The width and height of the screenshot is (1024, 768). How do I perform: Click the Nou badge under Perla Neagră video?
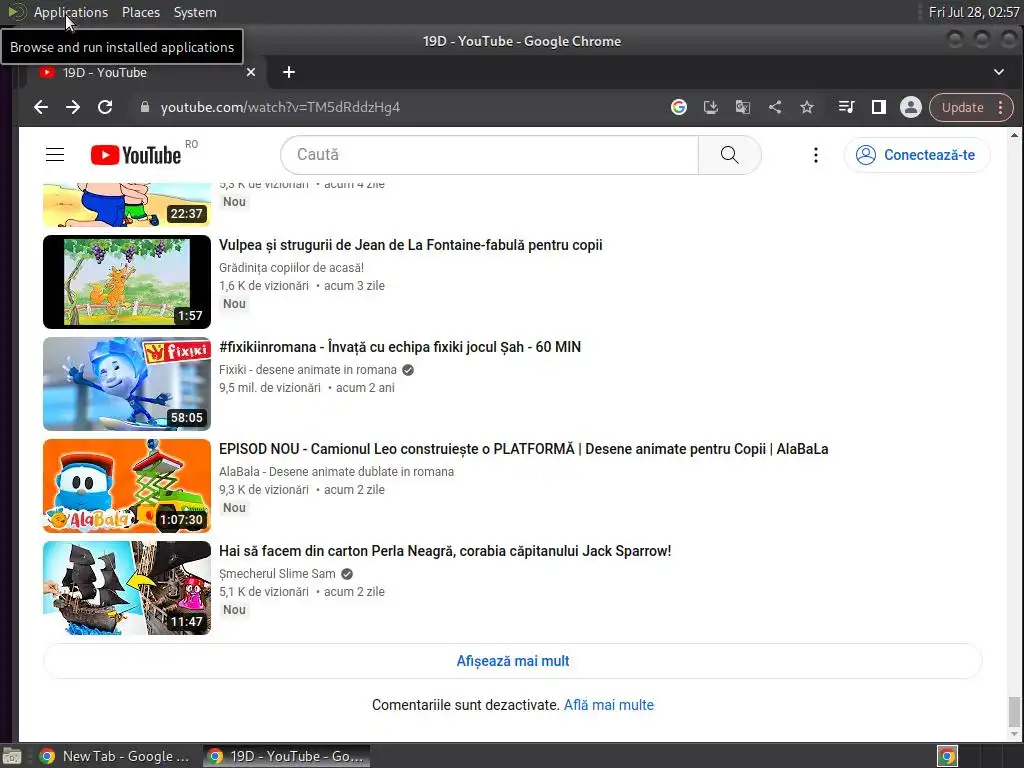pos(234,609)
